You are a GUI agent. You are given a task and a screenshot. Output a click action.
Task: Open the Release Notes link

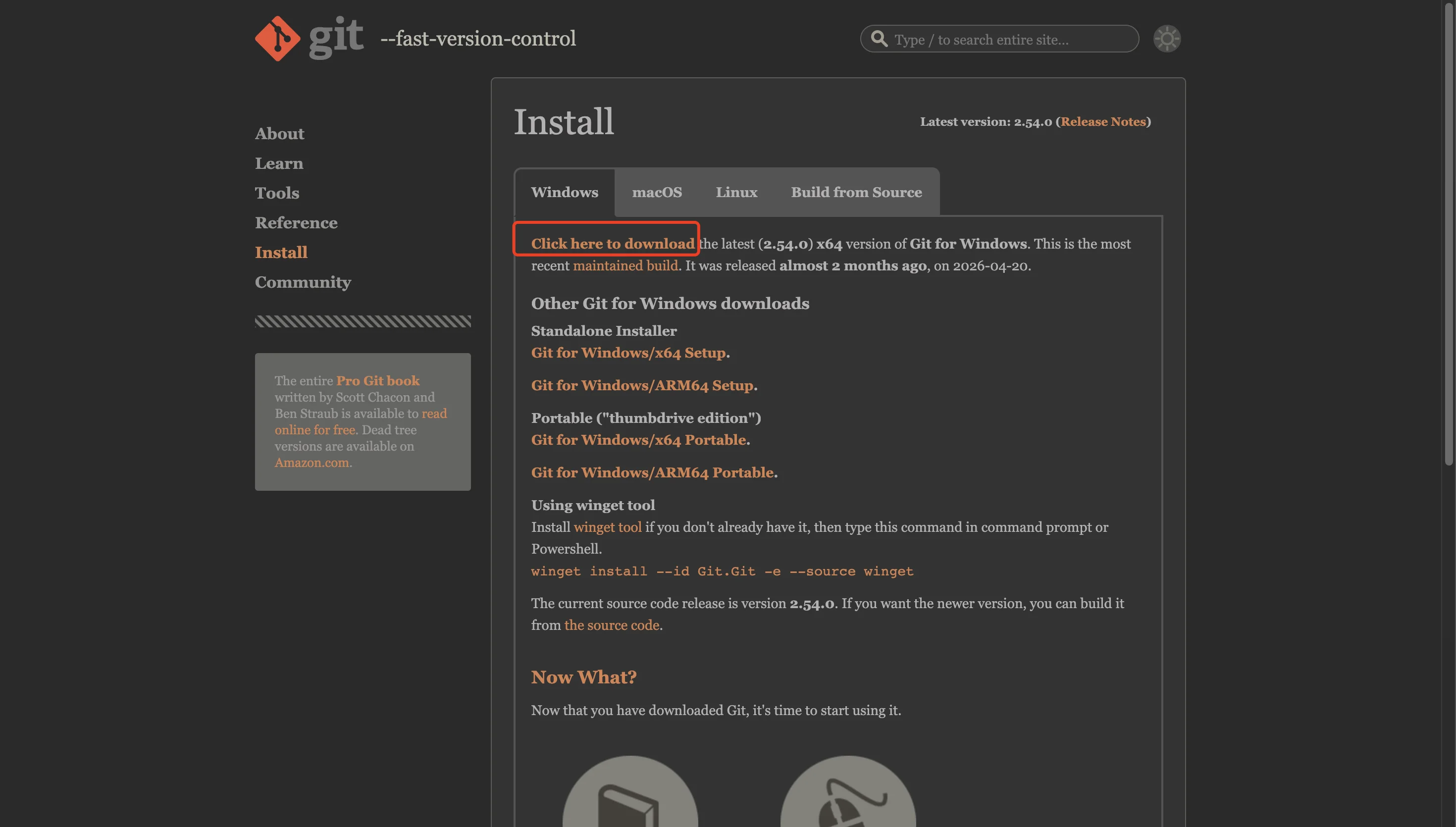tap(1103, 121)
